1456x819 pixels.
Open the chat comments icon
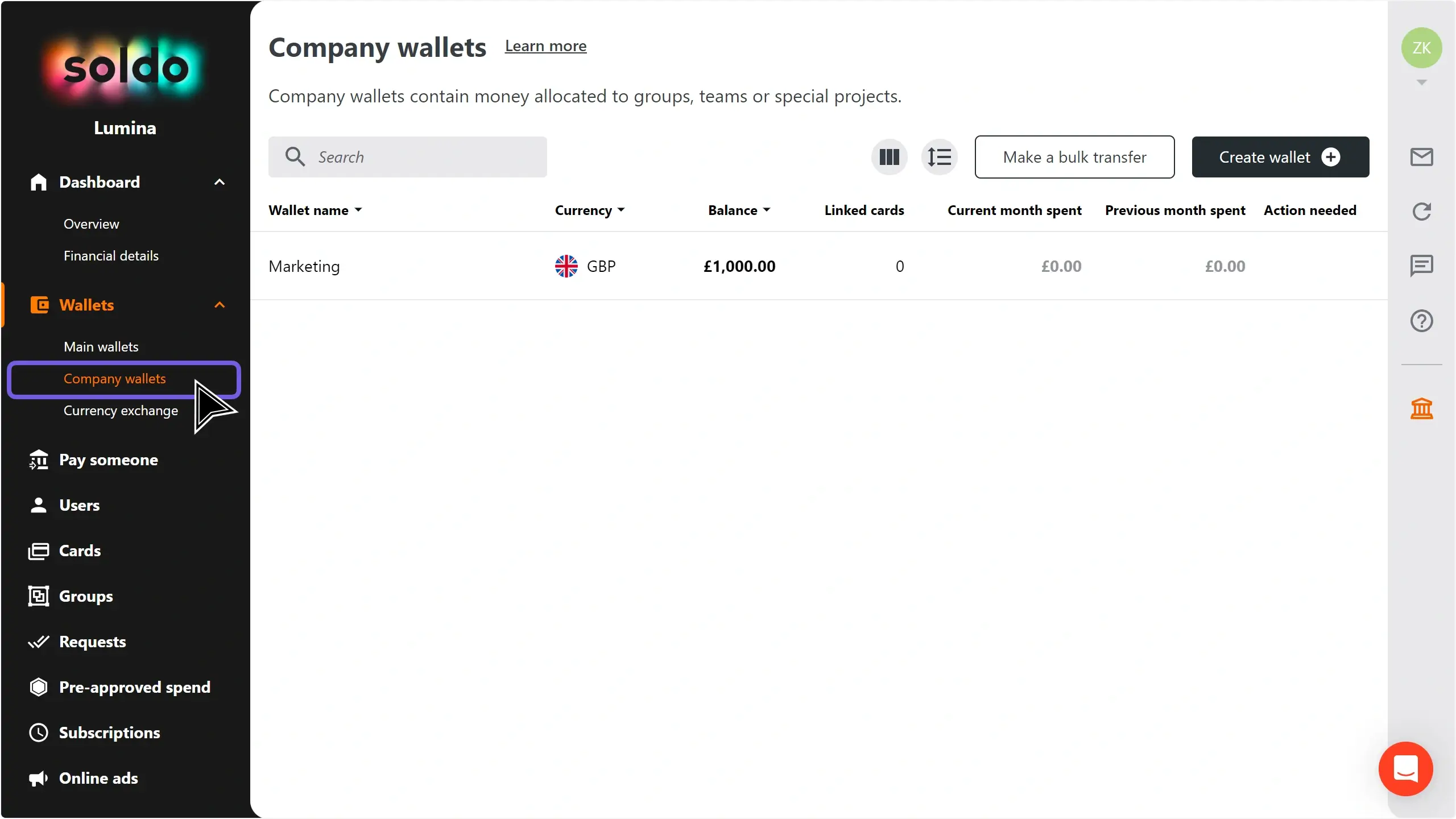(1421, 266)
